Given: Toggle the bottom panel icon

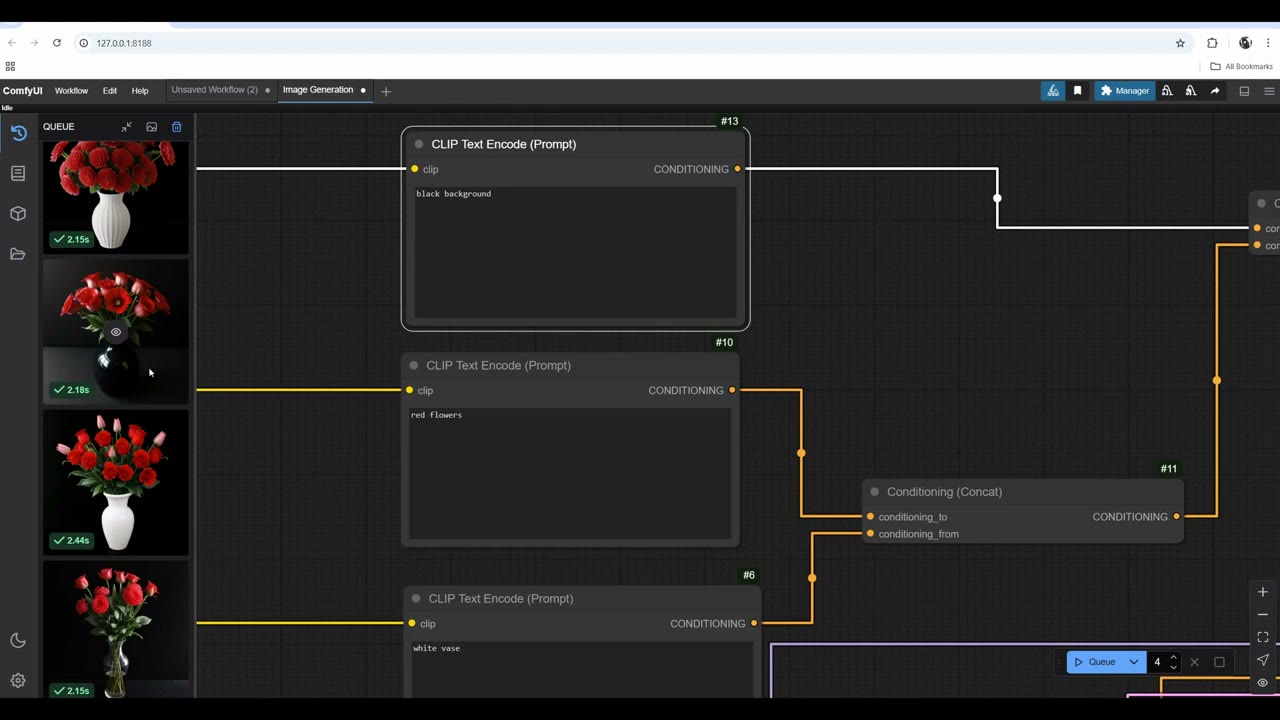Looking at the screenshot, I should coord(1244,91).
